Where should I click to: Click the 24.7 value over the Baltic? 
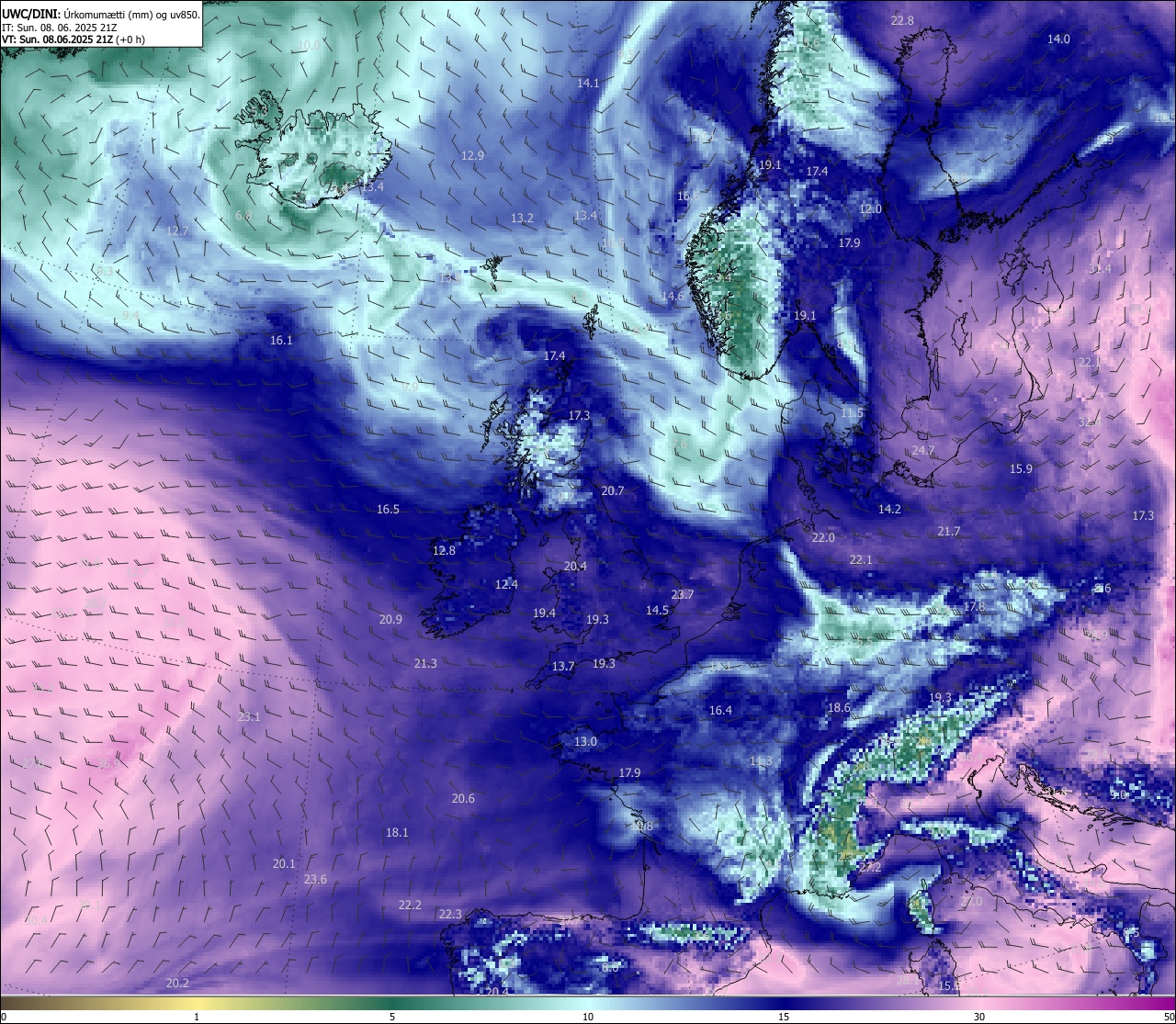(923, 450)
